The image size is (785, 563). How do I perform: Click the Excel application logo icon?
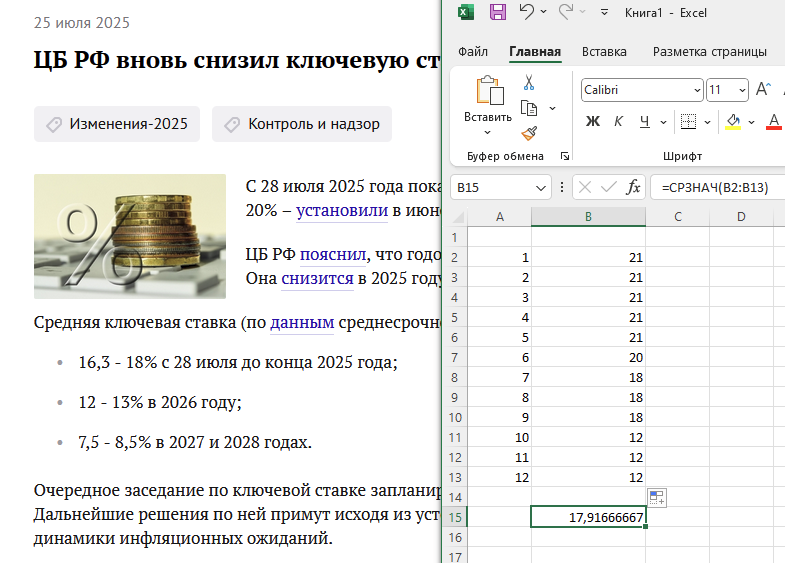pos(466,12)
